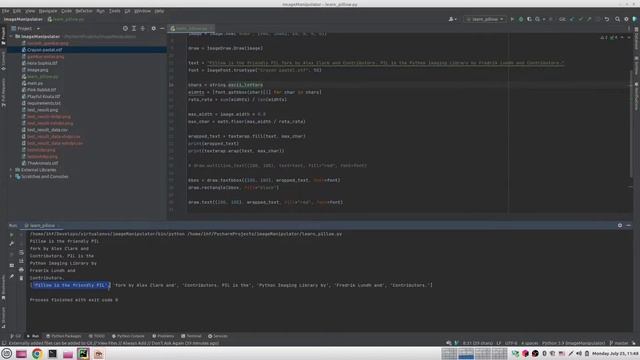The width and height of the screenshot is (640, 360).
Task: Collapse the ImageManipulator root folder
Action: pyautogui.click(x=11, y=36)
